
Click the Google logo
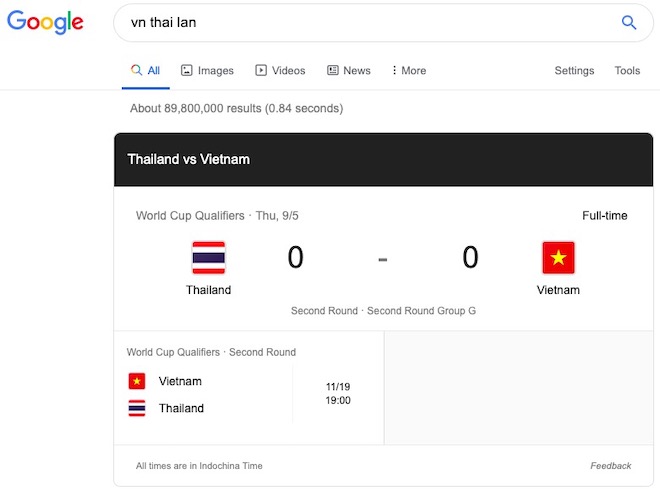[x=45, y=22]
